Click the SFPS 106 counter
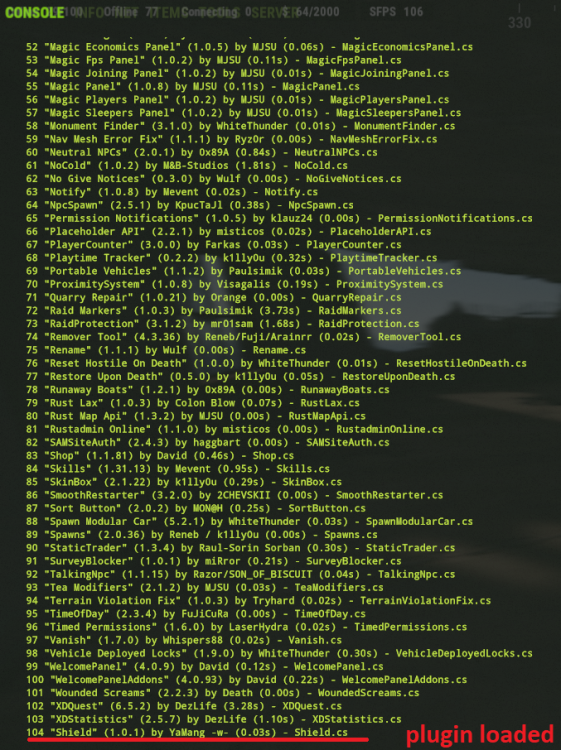 tap(396, 11)
